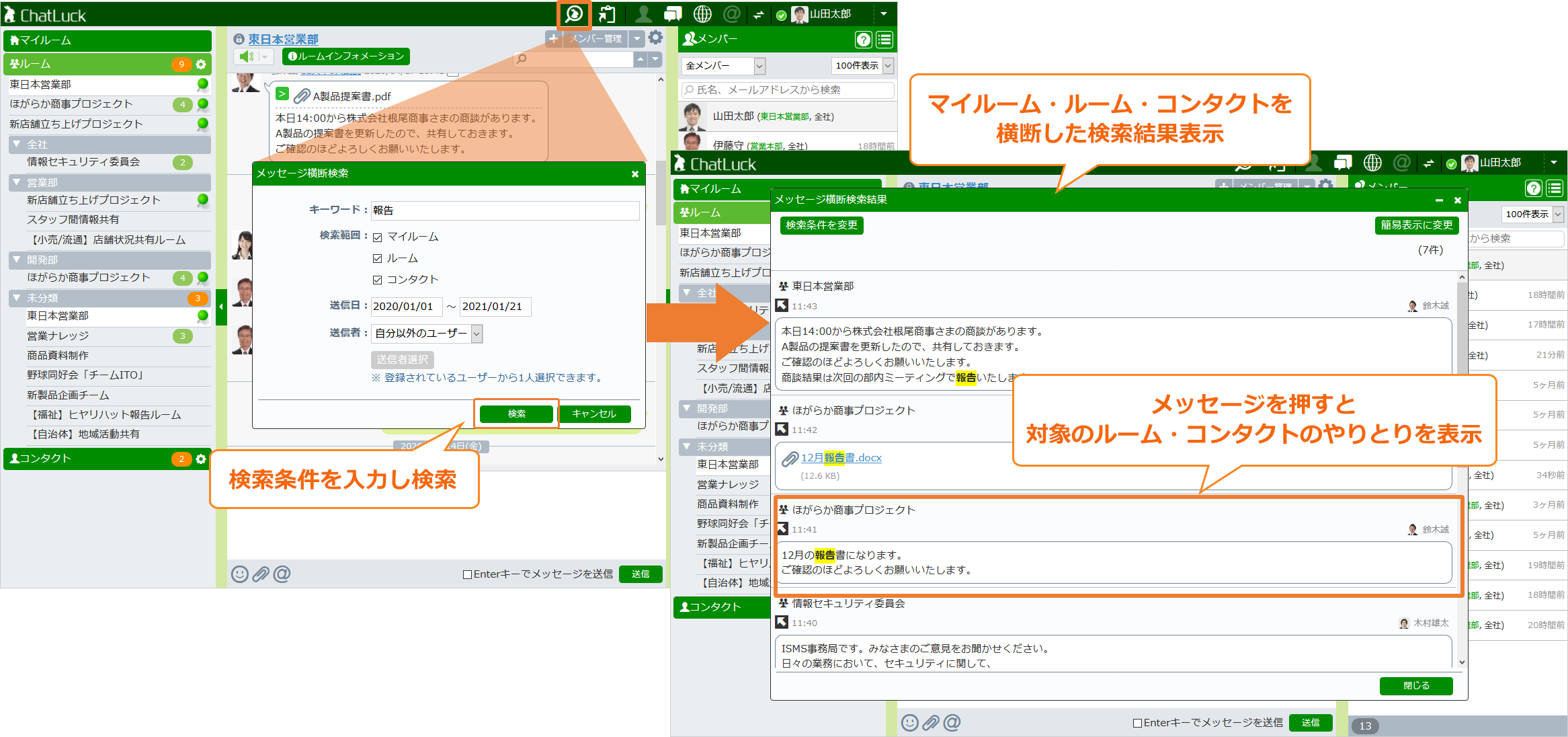Collapse the 未分類 group in left sidebar
This screenshot has height=737, width=1568.
coord(16,297)
